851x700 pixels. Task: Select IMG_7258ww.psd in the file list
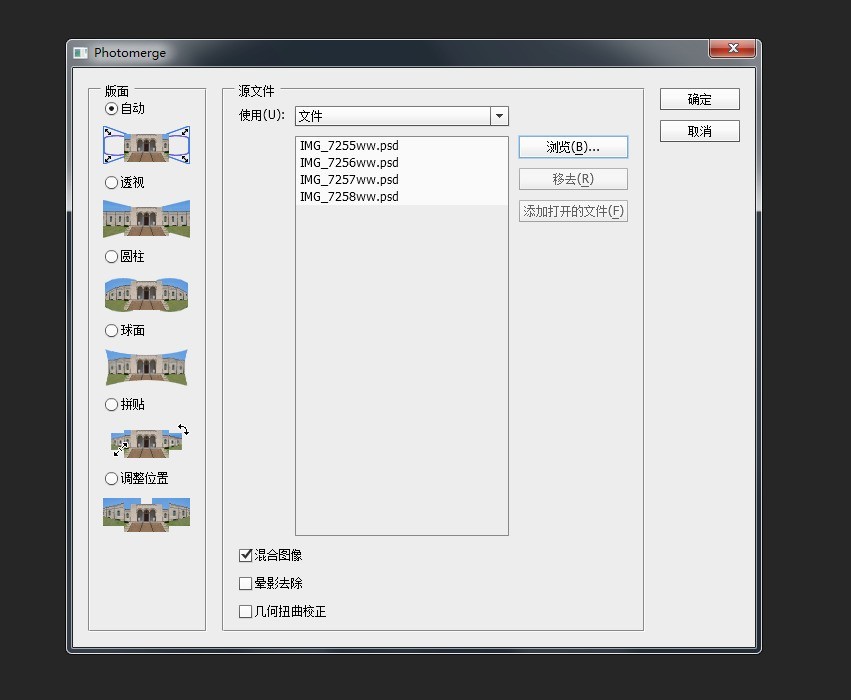pyautogui.click(x=402, y=196)
